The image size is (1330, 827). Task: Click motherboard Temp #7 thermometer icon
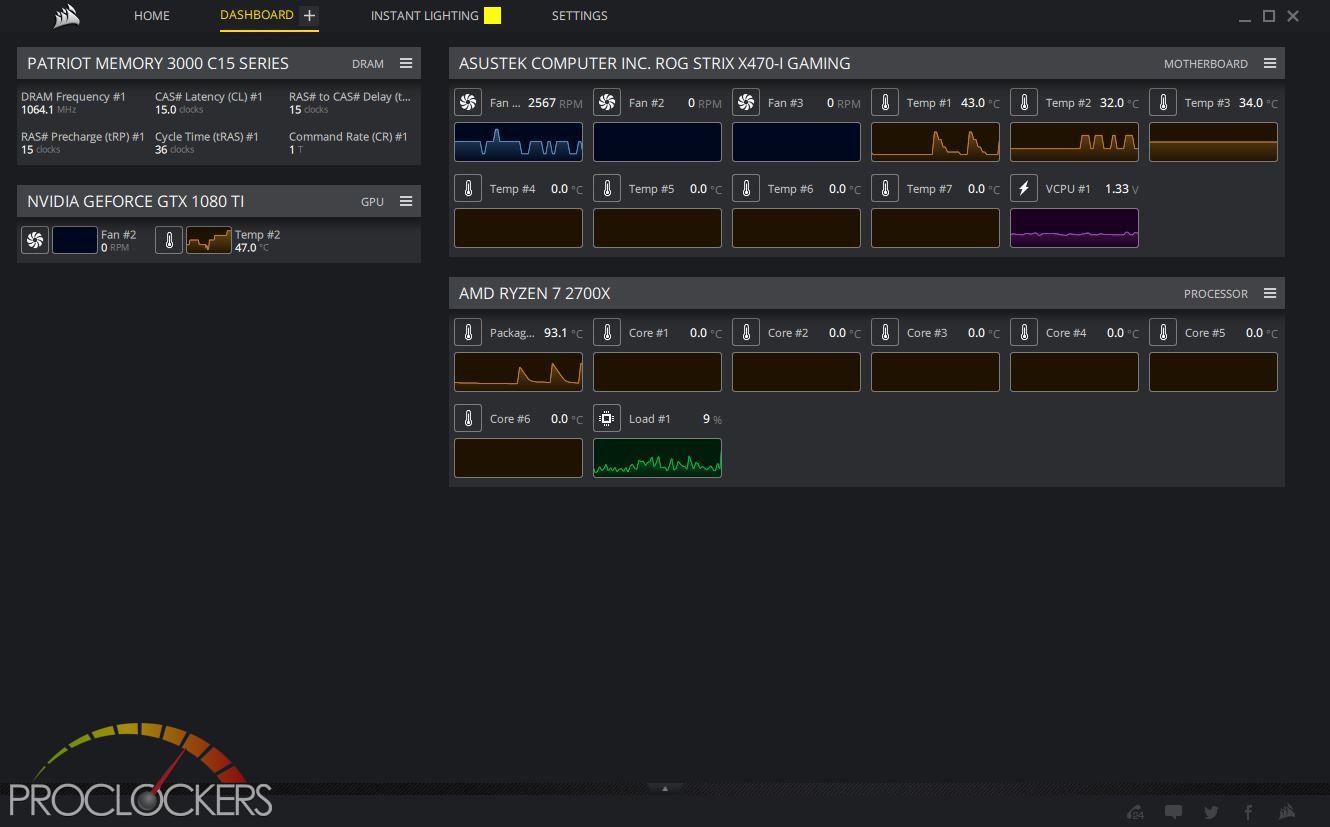885,188
